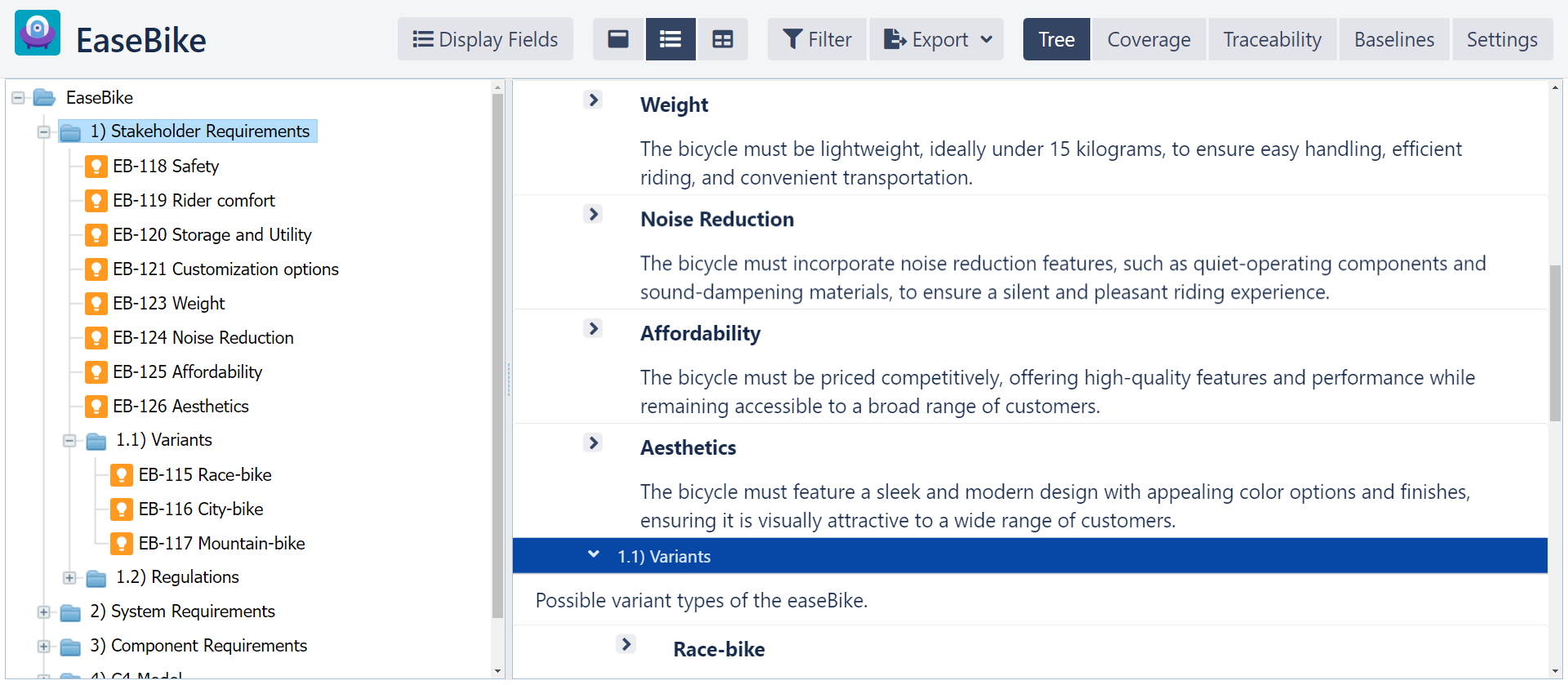Click the EB-115 Race-bike requirement icon

(122, 475)
